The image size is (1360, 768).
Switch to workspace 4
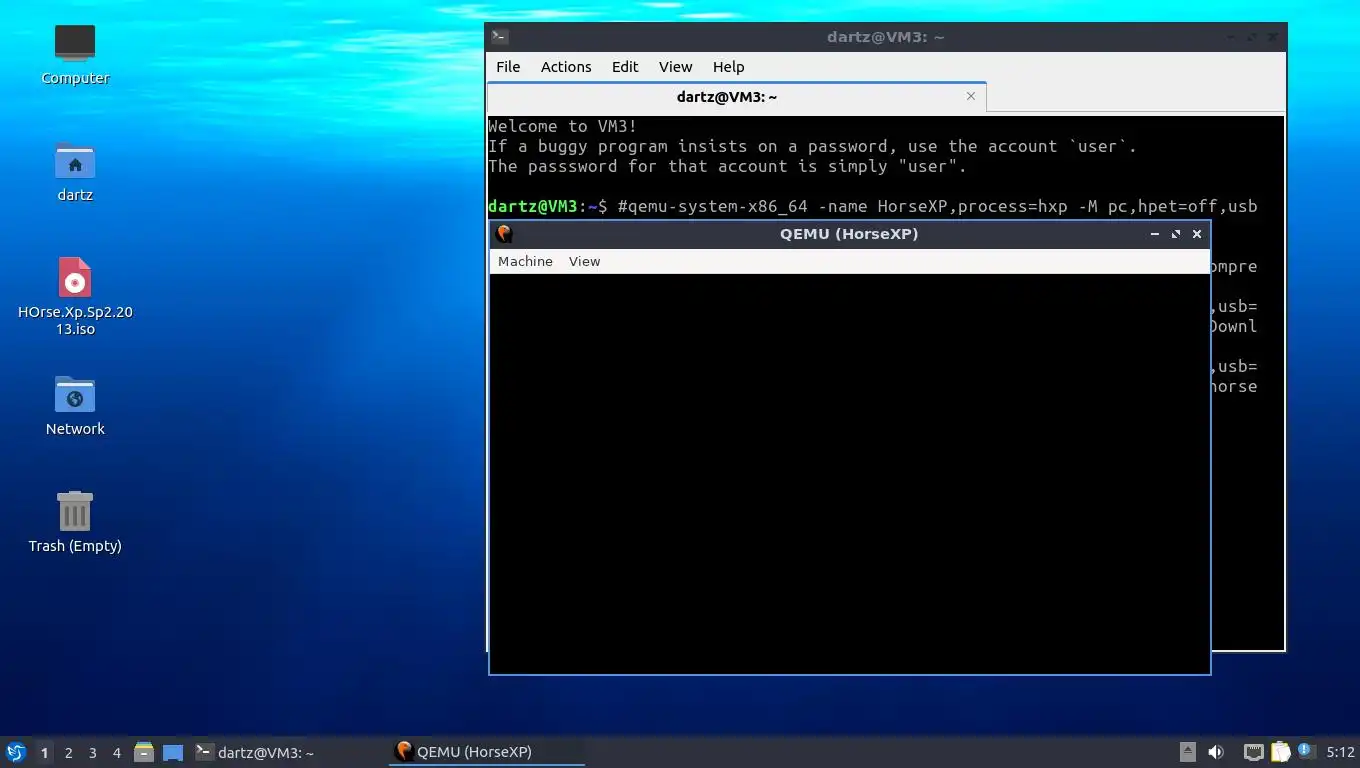[x=117, y=752]
